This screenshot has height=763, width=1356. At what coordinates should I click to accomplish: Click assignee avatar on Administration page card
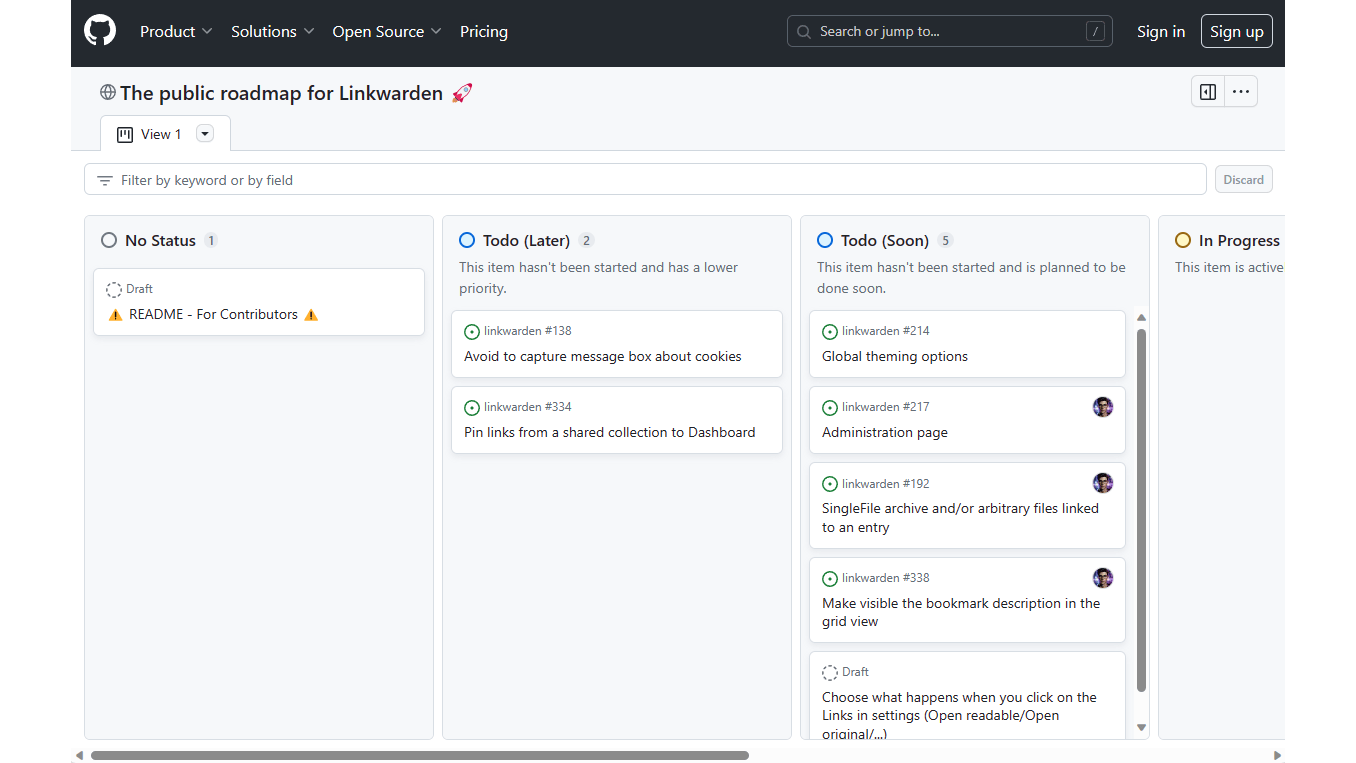click(x=1103, y=407)
